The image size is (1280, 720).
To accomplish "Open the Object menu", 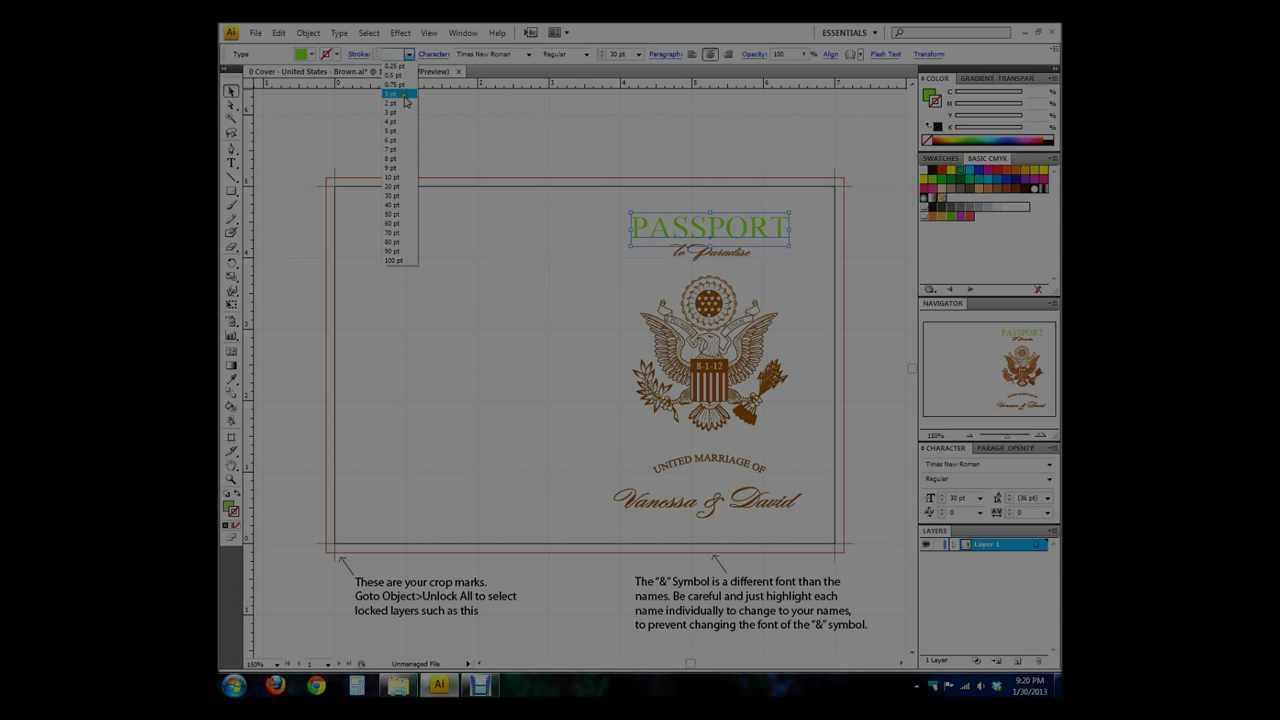I will point(308,33).
